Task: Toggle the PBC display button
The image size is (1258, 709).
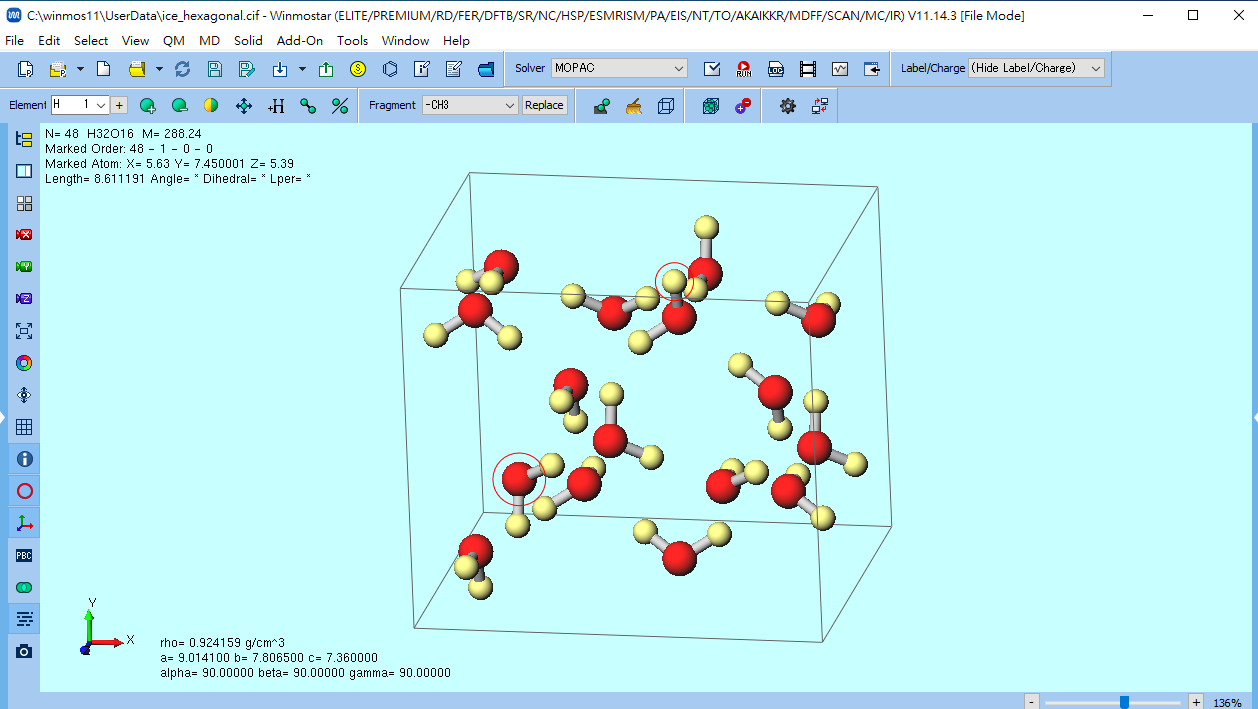Action: click(24, 555)
